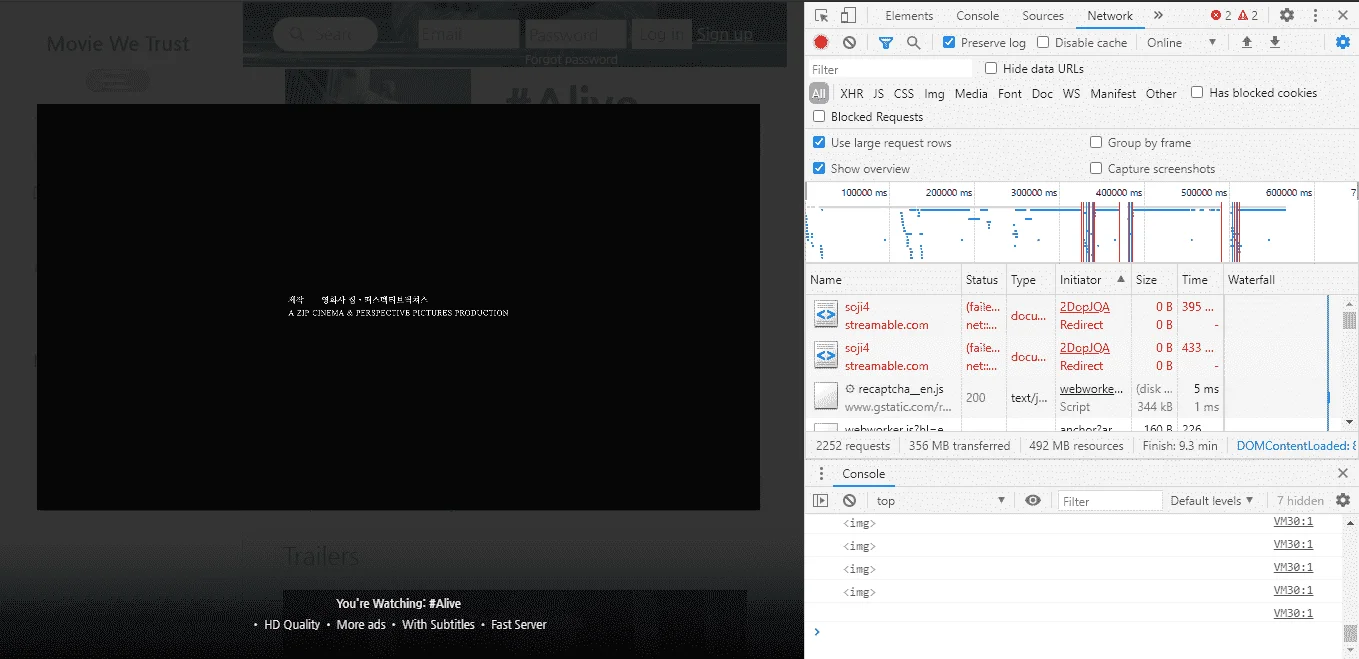Open the Default levels dropdown

(x=1212, y=500)
